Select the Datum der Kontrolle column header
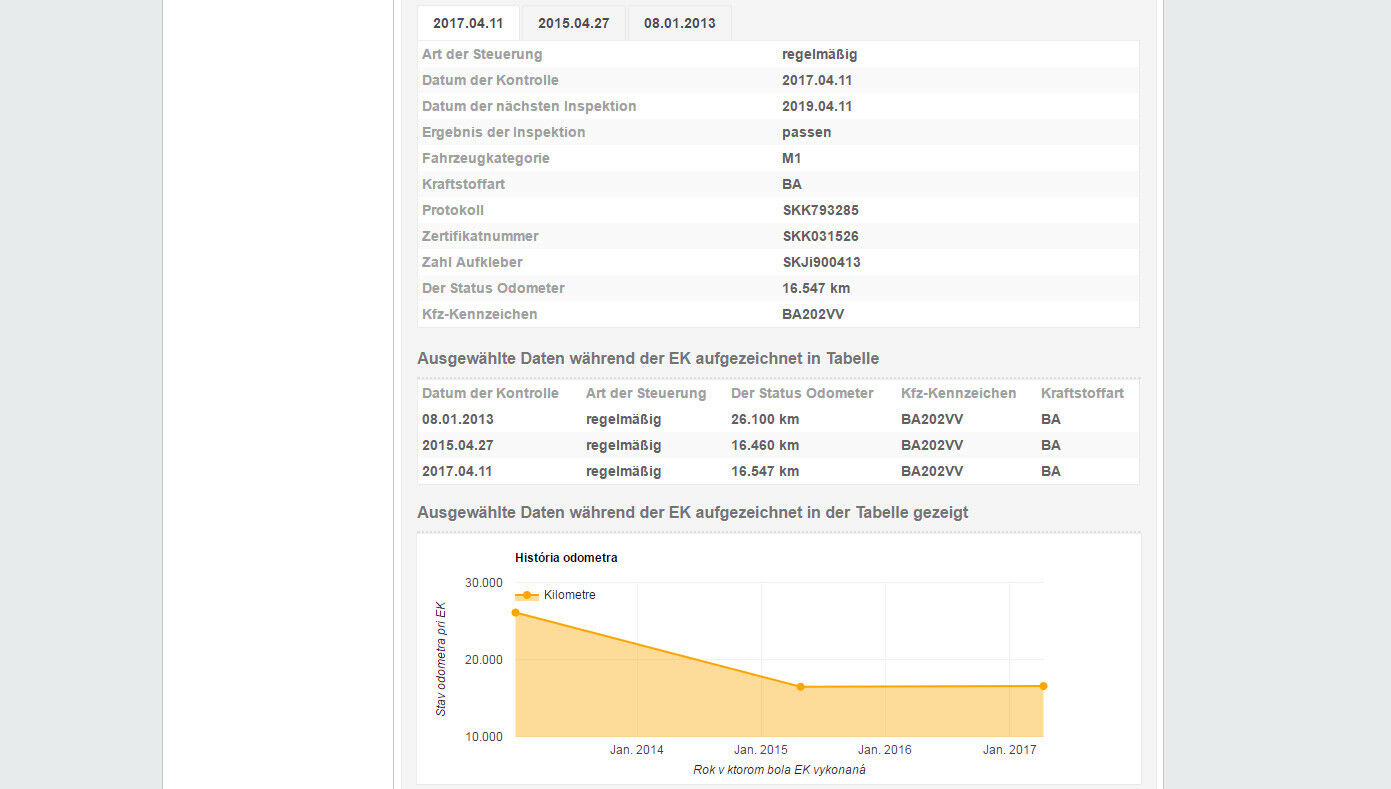Image resolution: width=1391 pixels, height=789 pixels. click(x=489, y=393)
